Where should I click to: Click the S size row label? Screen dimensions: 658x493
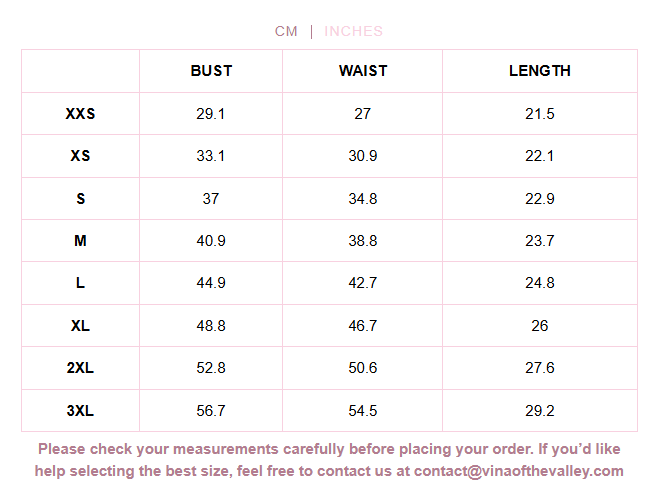point(80,199)
